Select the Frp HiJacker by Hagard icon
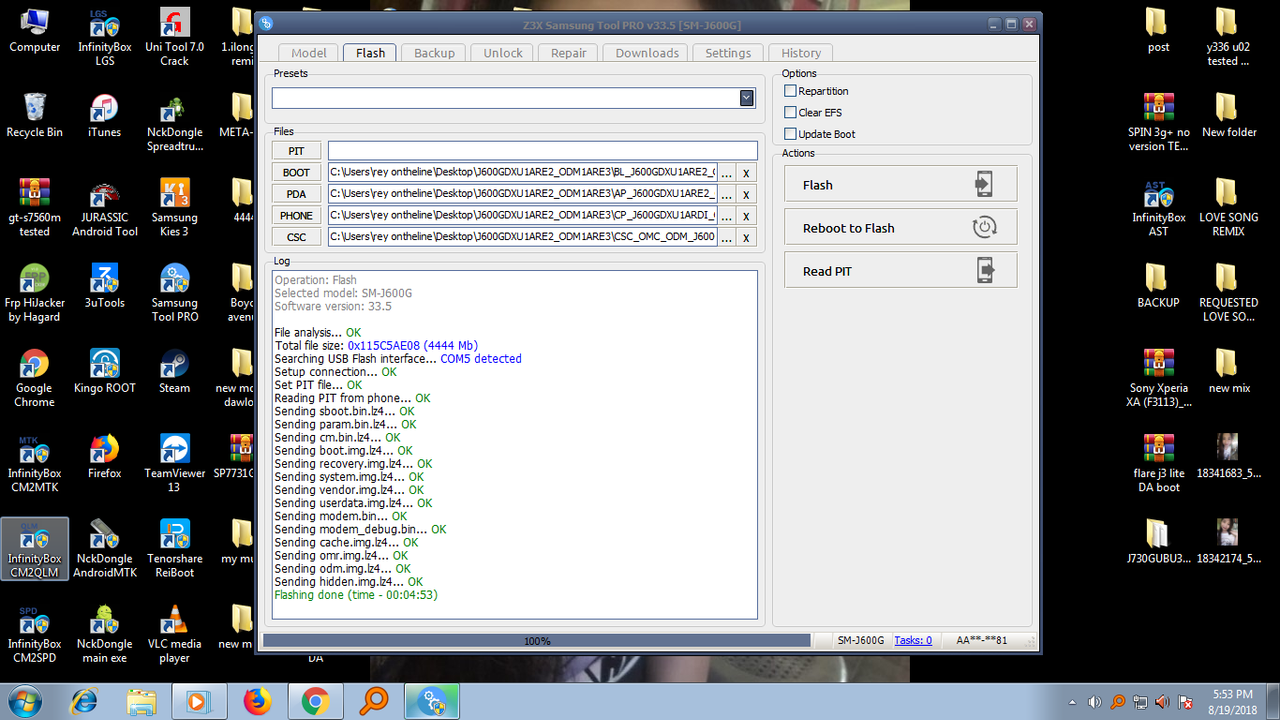The image size is (1280, 720). 35,294
